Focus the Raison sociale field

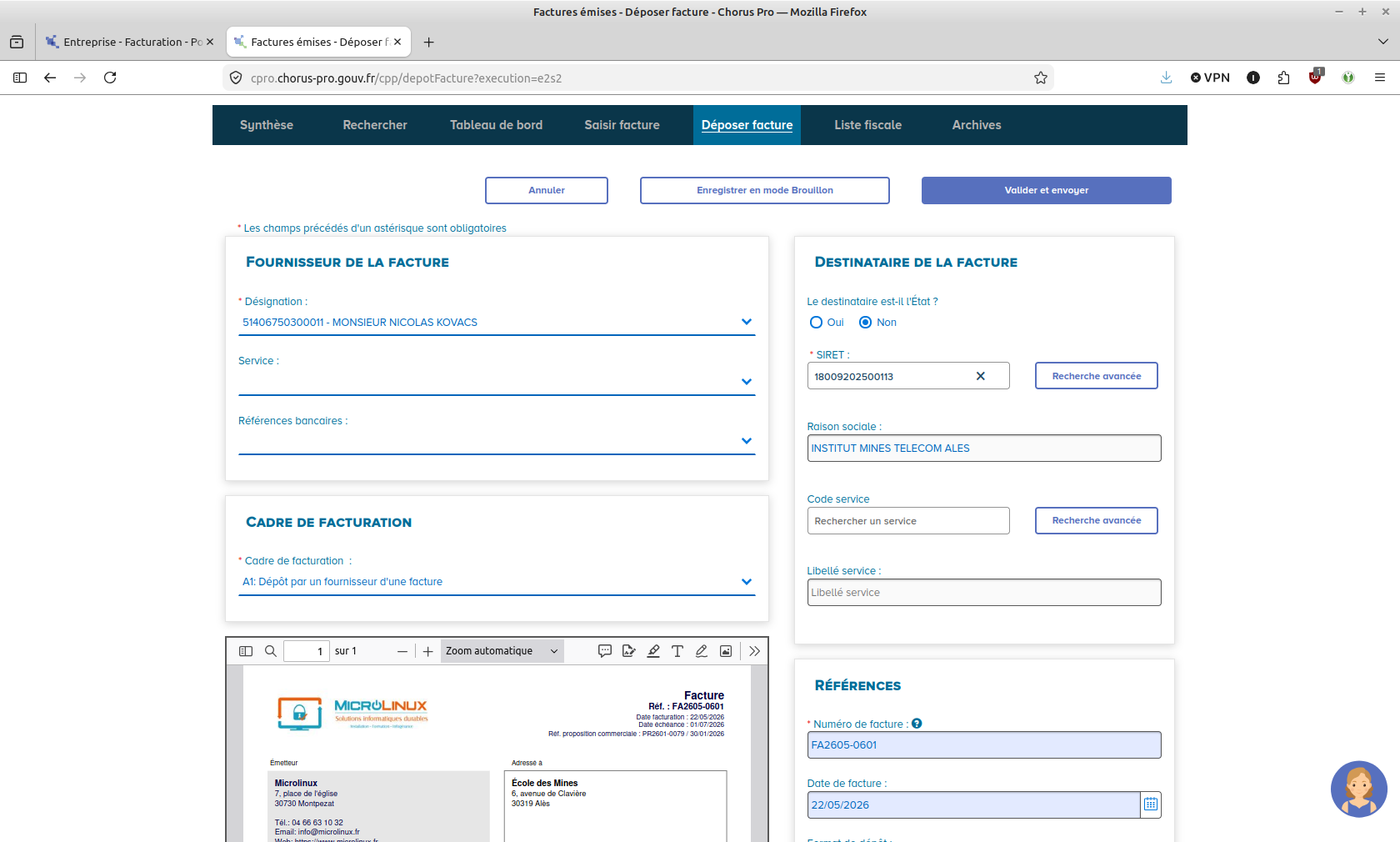point(984,449)
